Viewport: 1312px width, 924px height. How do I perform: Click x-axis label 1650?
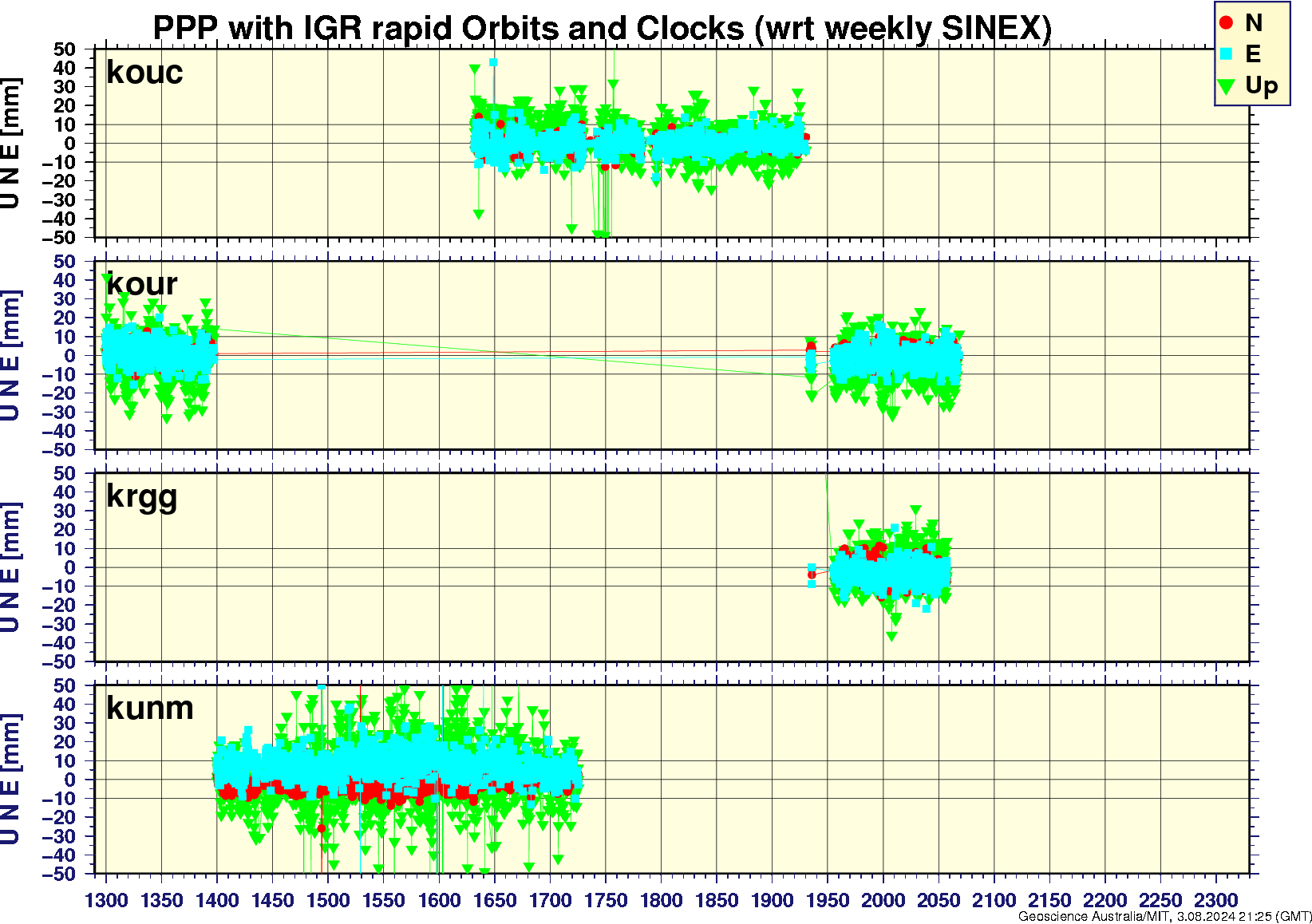(495, 900)
